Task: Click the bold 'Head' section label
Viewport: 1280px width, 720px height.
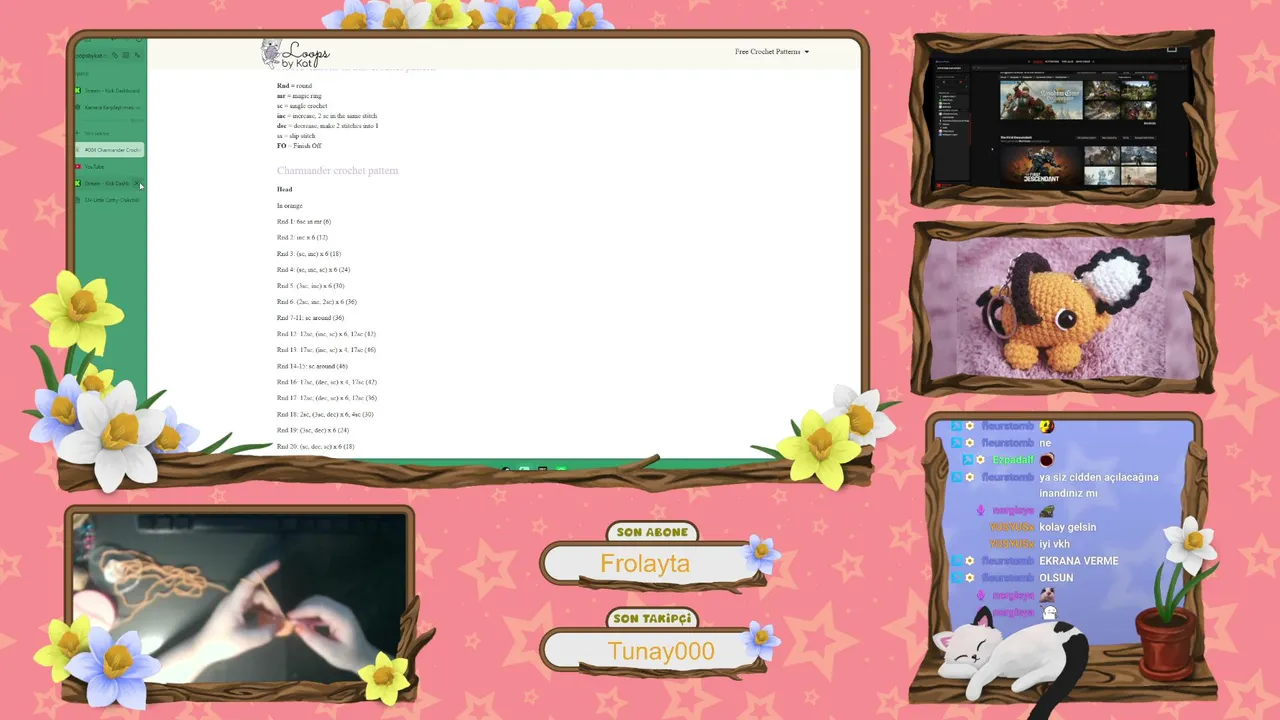Action: (x=285, y=190)
